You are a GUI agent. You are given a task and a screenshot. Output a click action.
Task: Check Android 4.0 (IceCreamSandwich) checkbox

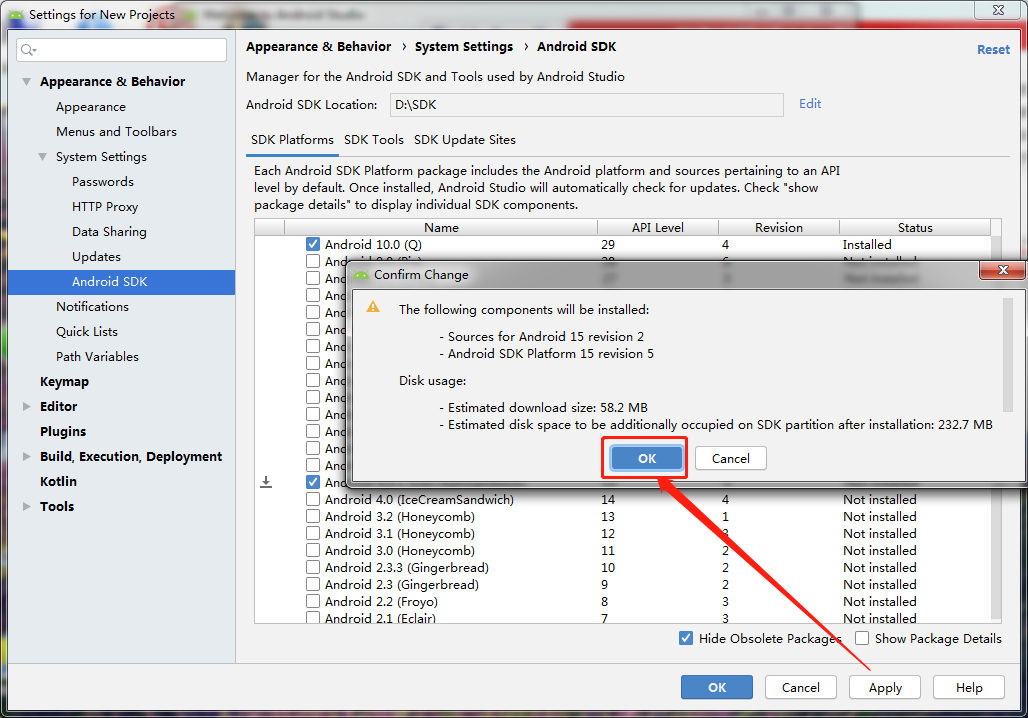point(313,499)
